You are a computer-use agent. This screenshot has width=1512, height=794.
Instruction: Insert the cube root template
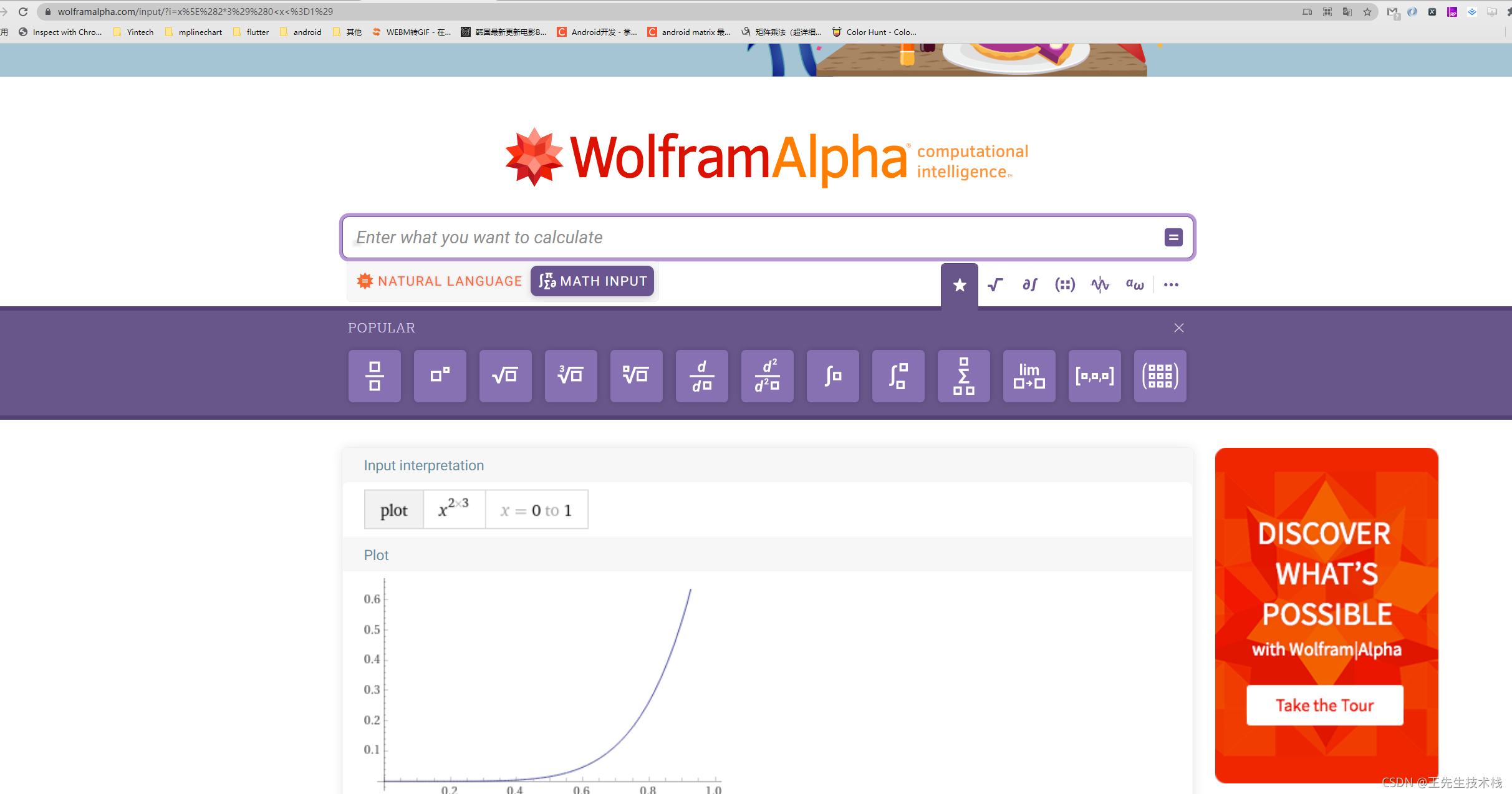(571, 375)
